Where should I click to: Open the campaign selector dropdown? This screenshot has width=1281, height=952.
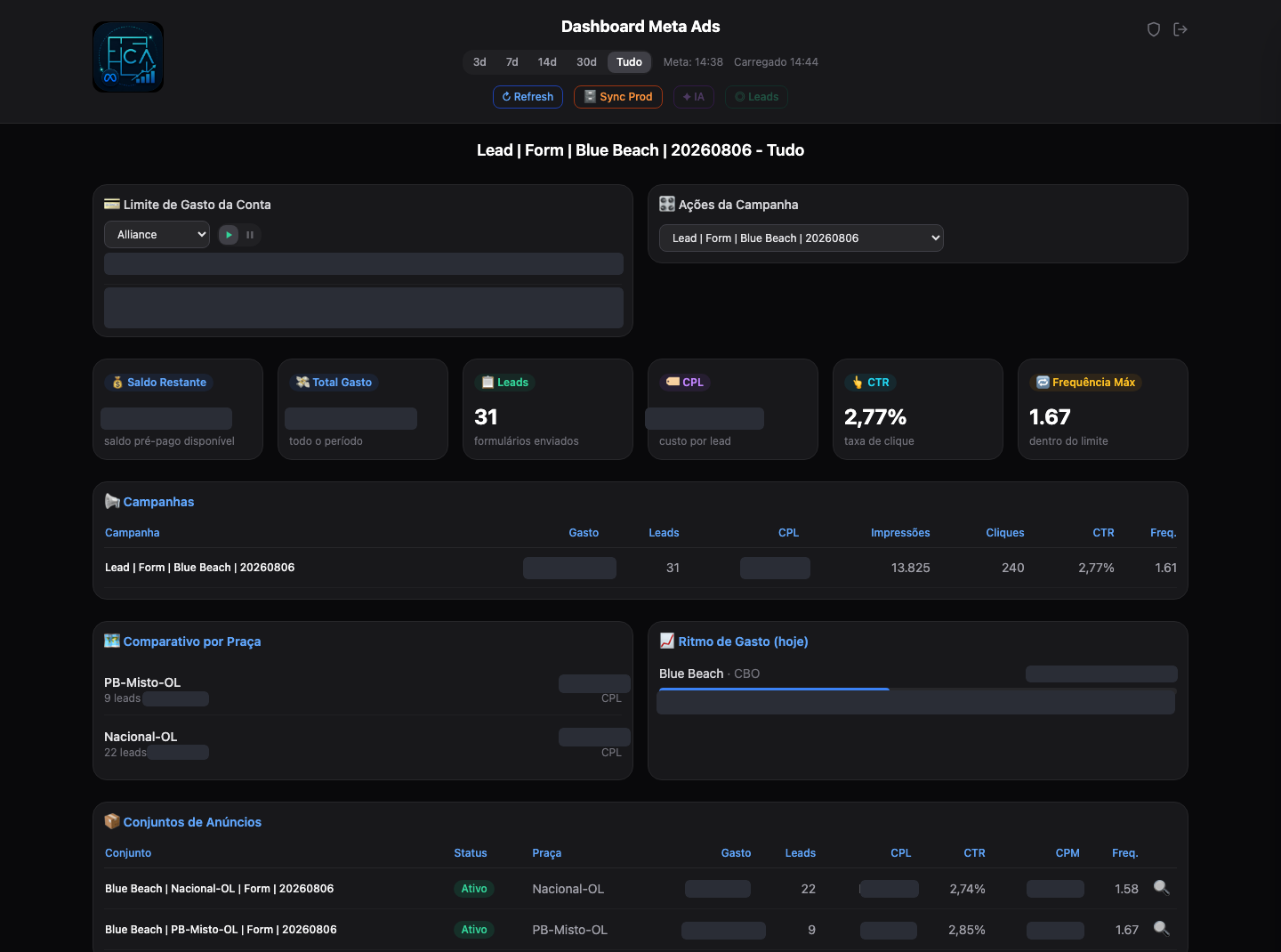(801, 238)
